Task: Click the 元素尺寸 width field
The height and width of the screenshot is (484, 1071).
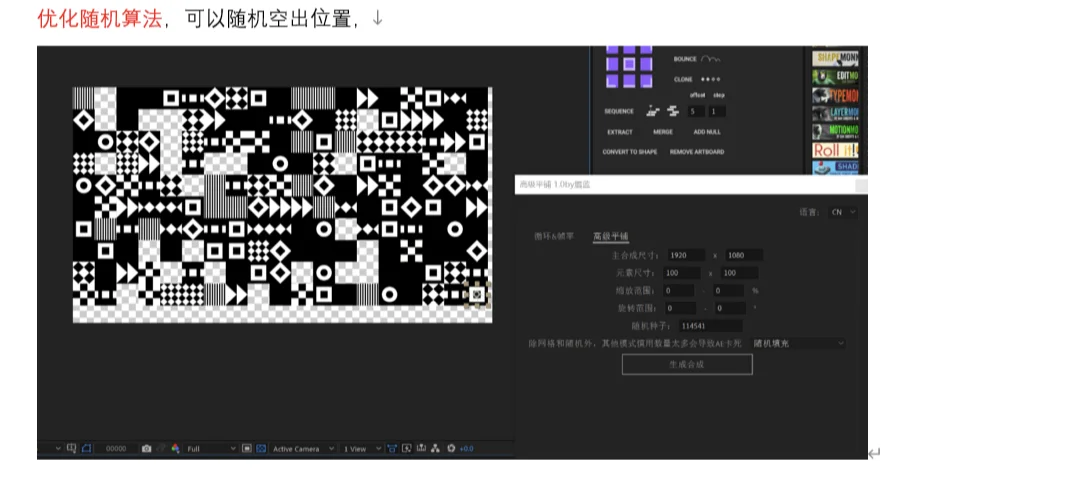Action: (682, 272)
